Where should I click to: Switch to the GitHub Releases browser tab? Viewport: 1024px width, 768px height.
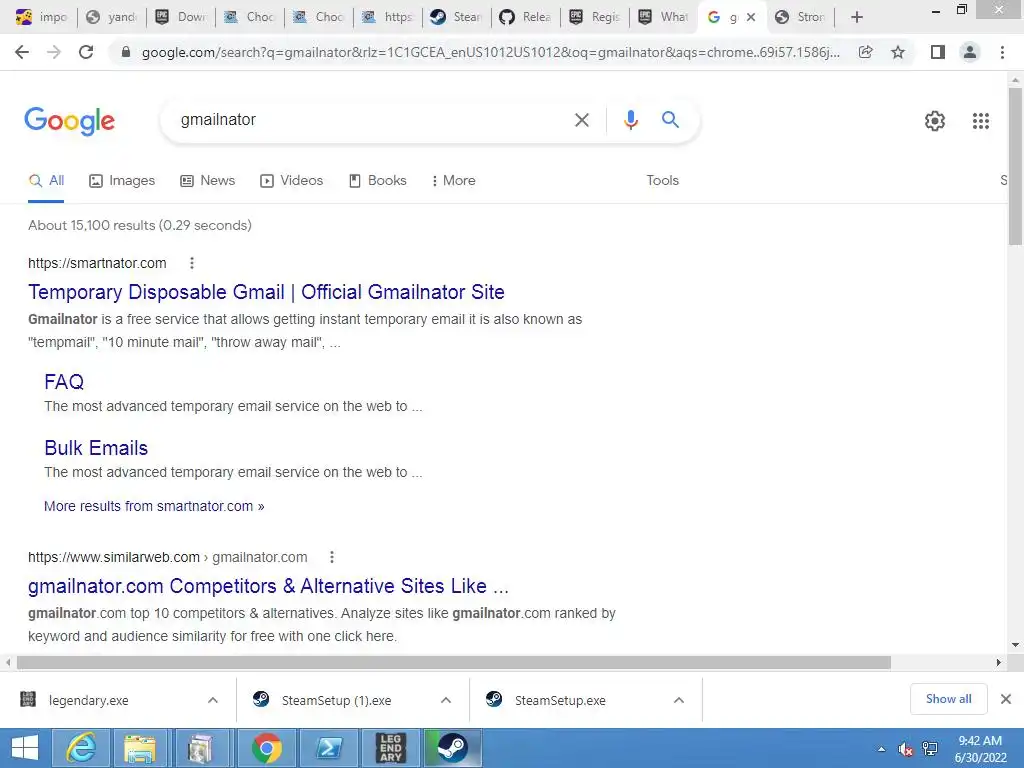click(x=525, y=17)
